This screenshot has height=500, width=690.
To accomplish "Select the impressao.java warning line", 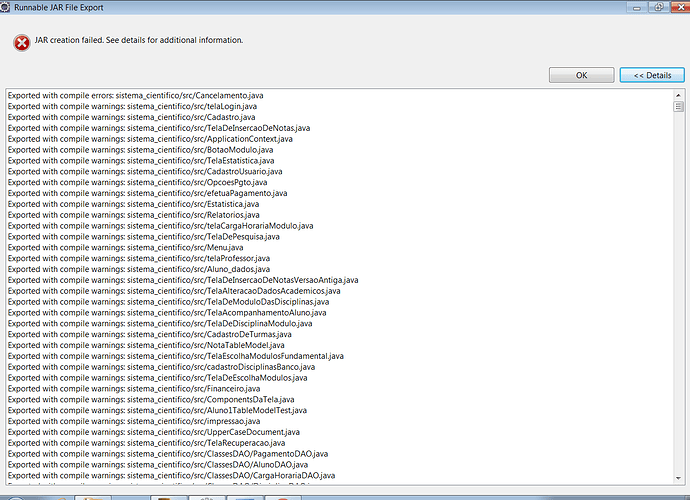I will 134,421.
